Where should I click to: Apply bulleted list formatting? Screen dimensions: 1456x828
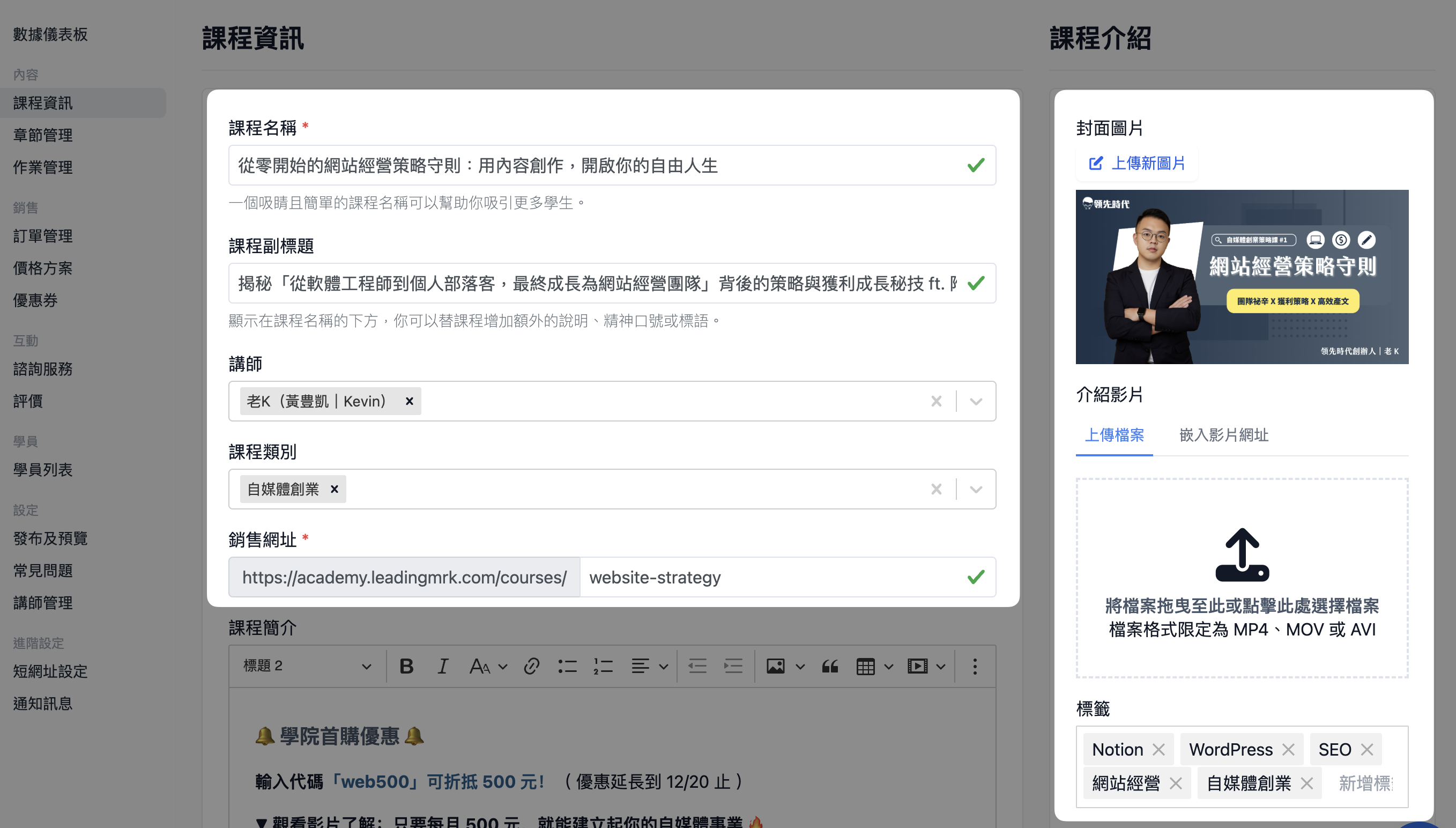tap(567, 666)
